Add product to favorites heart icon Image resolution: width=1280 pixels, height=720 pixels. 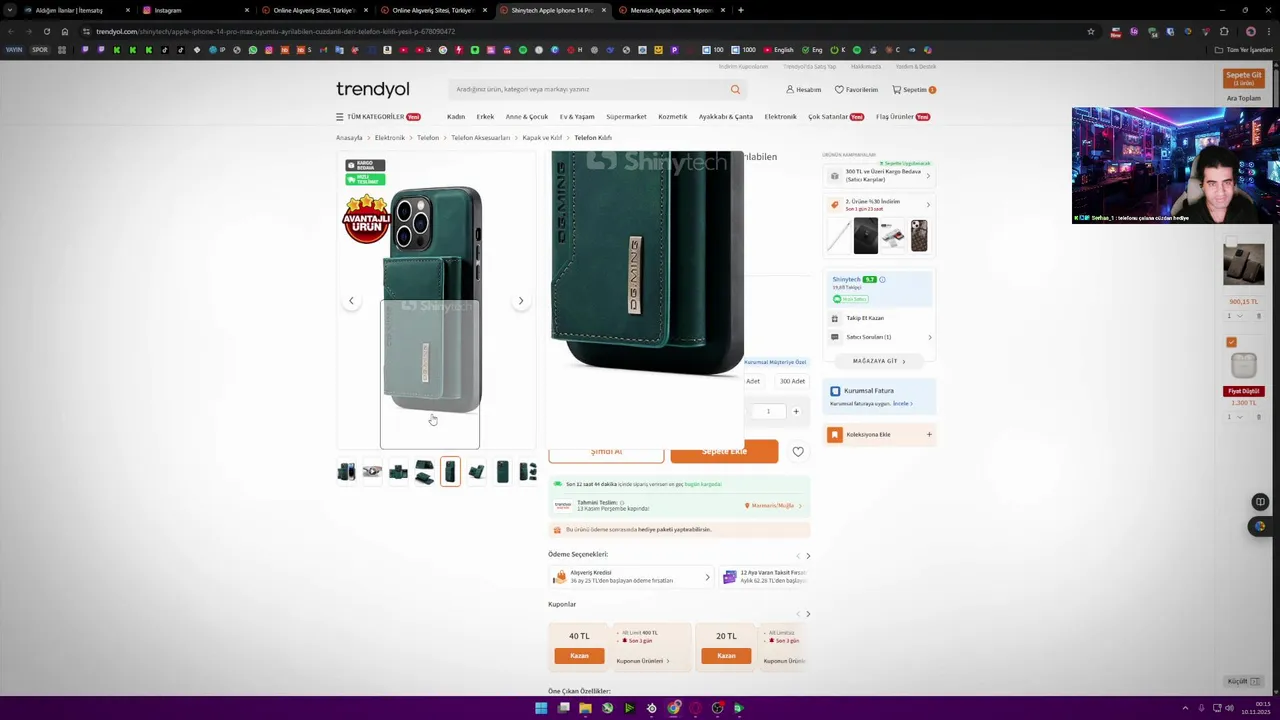tap(798, 452)
